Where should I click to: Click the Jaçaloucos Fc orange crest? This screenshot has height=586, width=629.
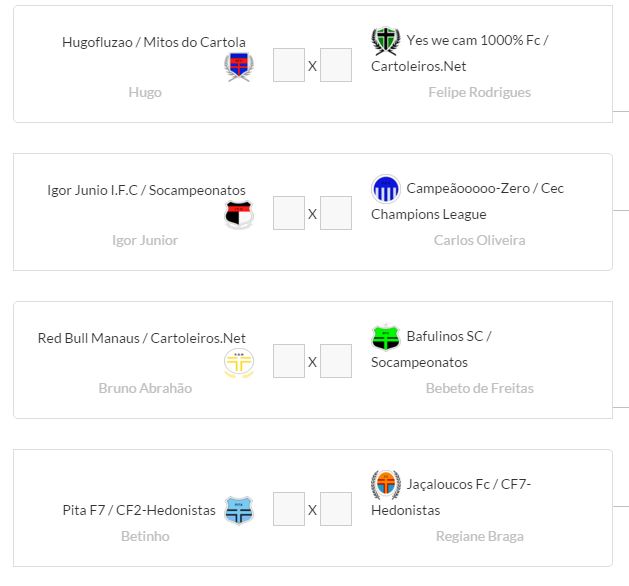(385, 485)
